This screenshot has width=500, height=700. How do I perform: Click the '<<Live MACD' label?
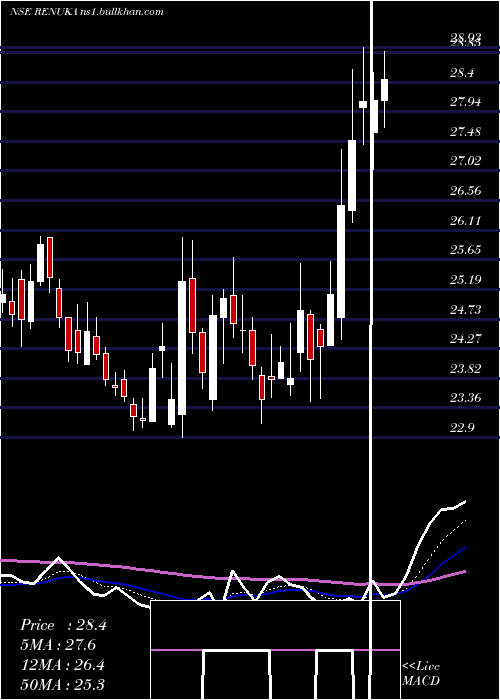(421, 673)
